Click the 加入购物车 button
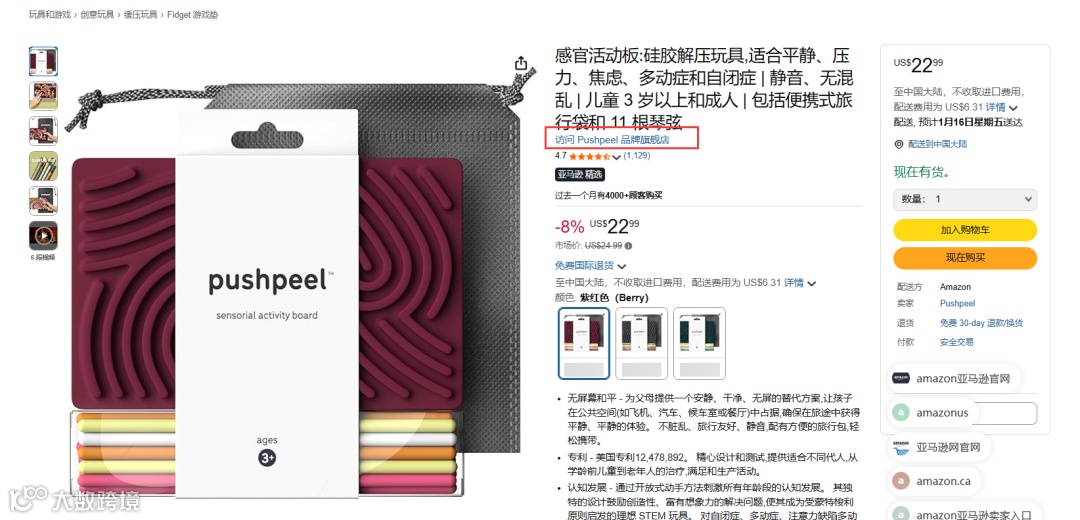The width and height of the screenshot is (1080, 520). [965, 230]
